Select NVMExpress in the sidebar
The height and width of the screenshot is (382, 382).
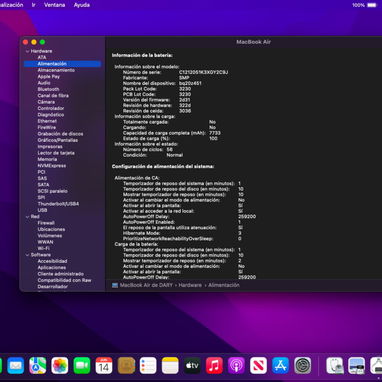(52, 166)
